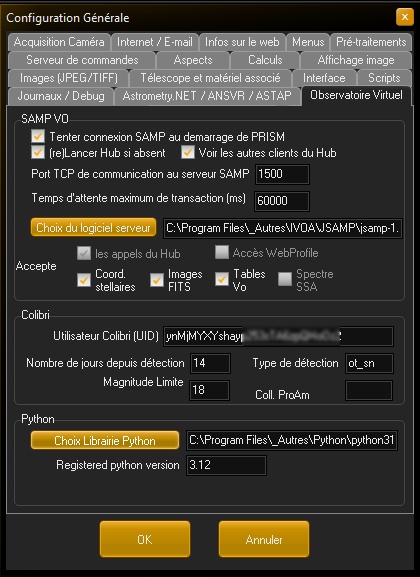The image size is (420, 577).
Task: Confirm settings with the OK button
Action: pos(145,539)
